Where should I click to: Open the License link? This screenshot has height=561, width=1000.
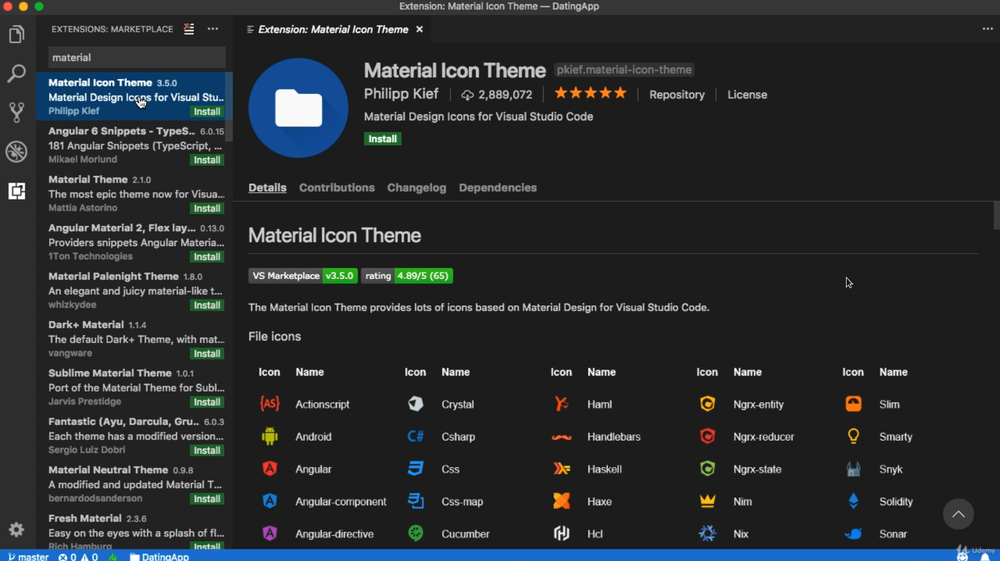[747, 94]
